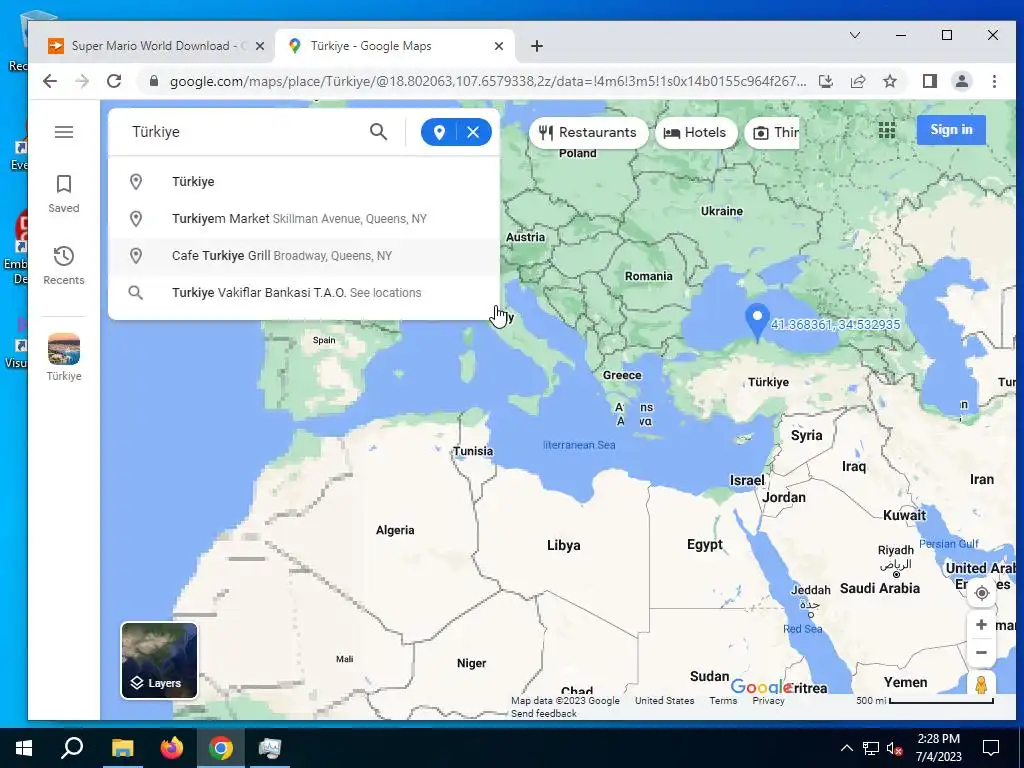
Task: Click the search magnifier icon
Action: click(378, 132)
